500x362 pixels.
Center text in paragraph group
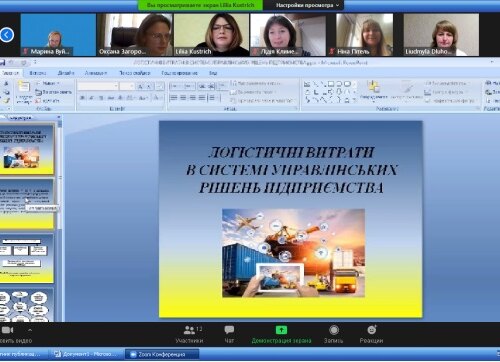(x=183, y=98)
